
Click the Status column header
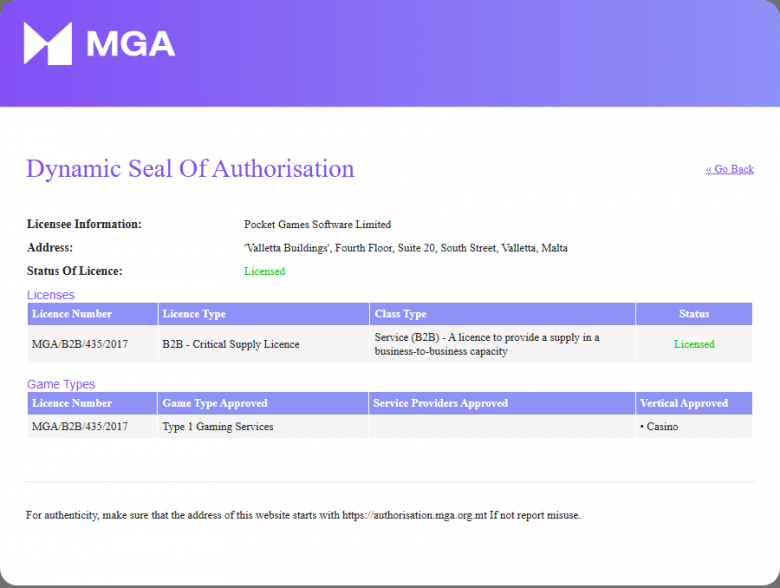point(694,314)
